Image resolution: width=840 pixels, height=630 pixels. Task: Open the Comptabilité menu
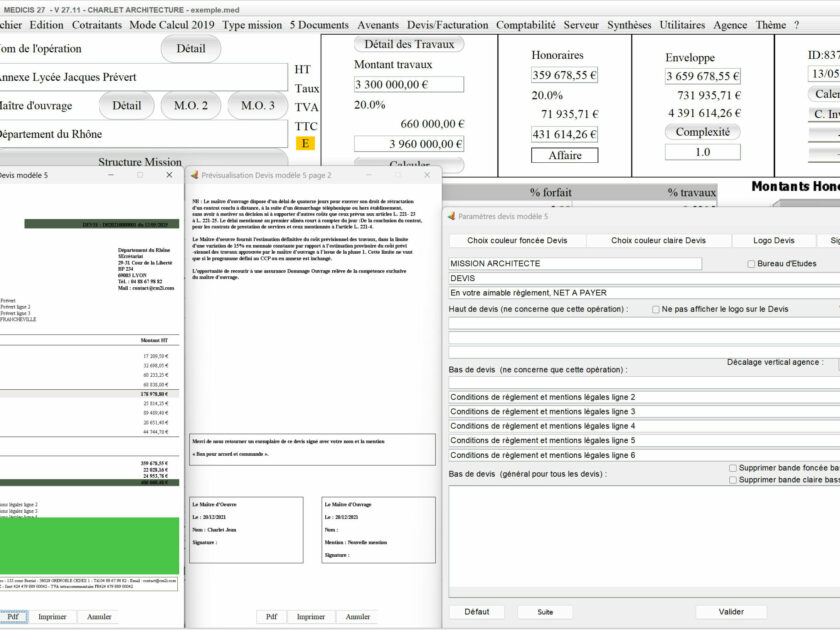click(526, 25)
